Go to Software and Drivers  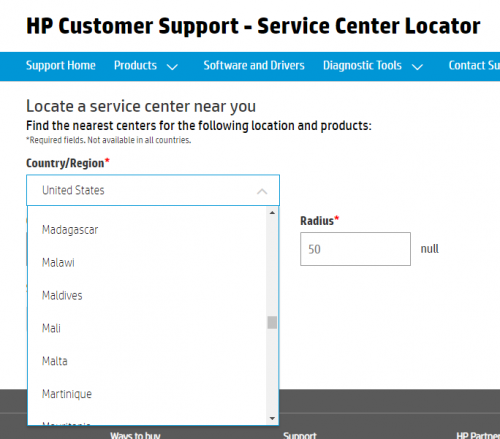(x=254, y=66)
